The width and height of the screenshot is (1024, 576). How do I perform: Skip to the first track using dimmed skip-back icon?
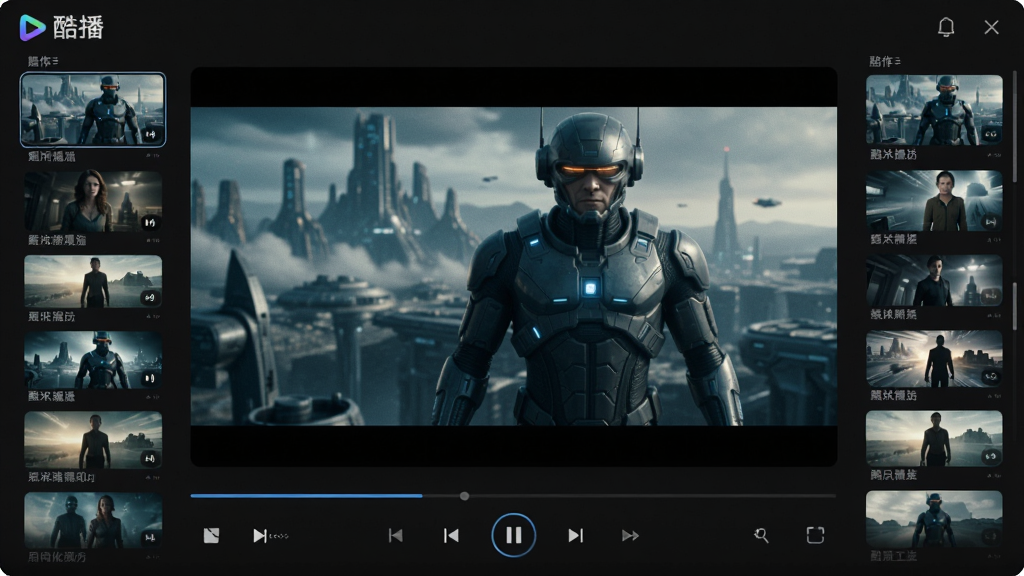click(x=395, y=536)
